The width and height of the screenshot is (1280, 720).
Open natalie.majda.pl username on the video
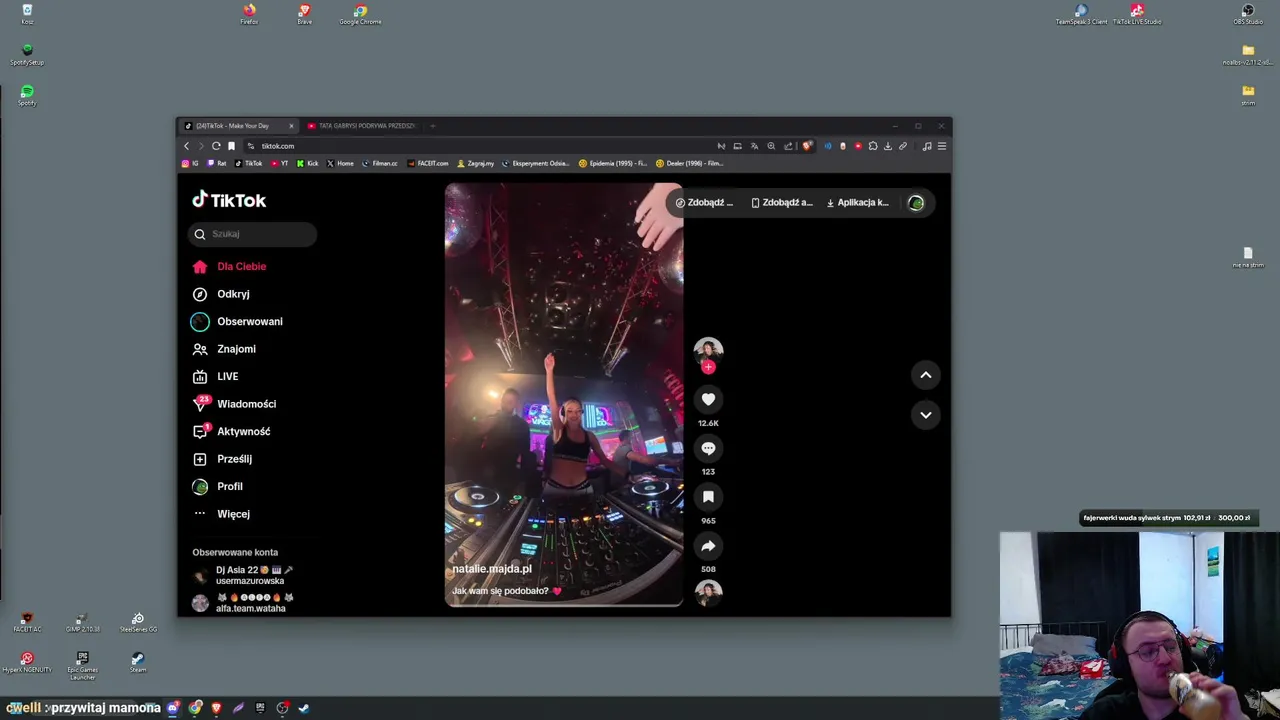[492, 569]
